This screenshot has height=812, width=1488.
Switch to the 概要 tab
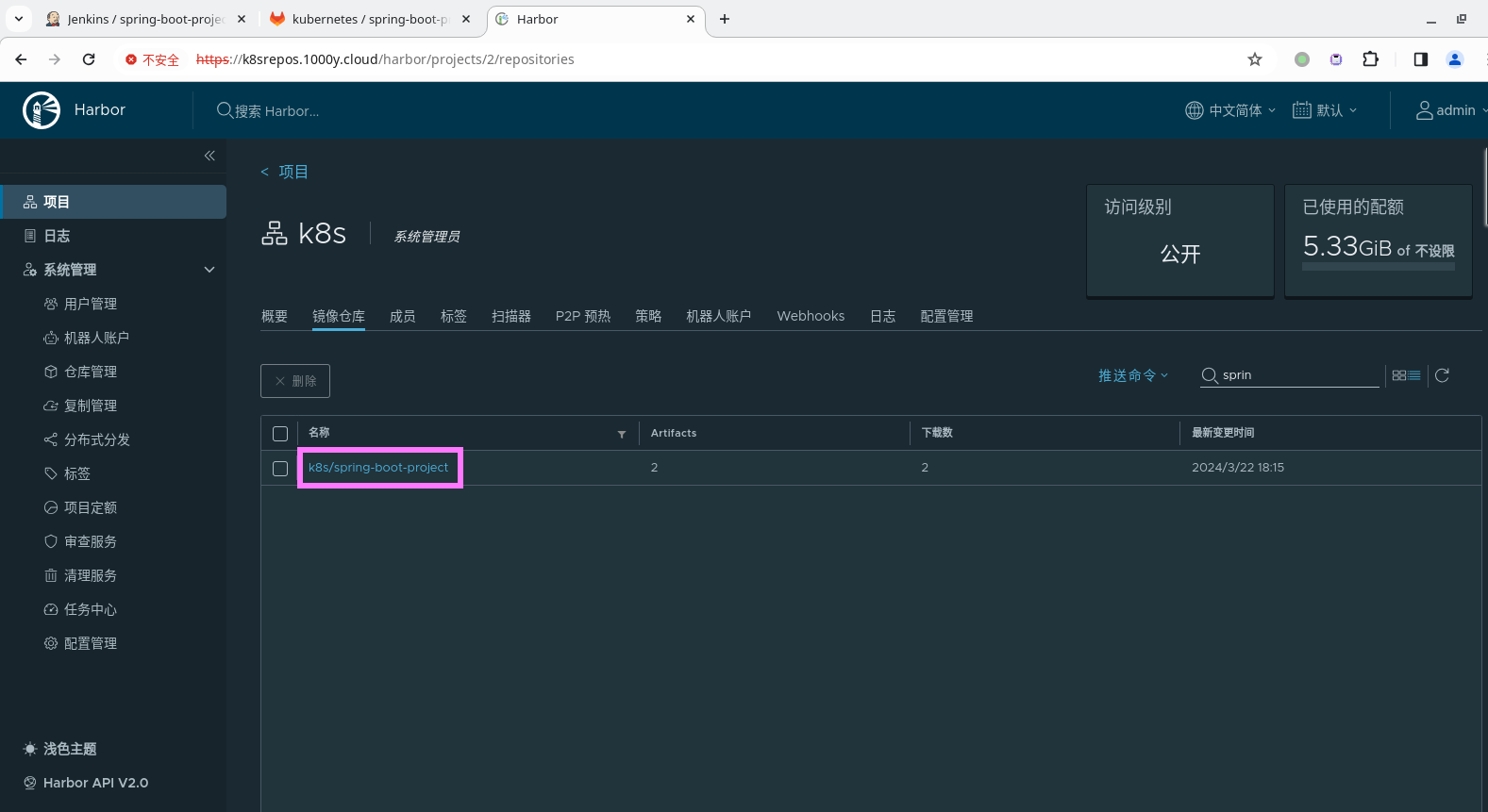(275, 316)
